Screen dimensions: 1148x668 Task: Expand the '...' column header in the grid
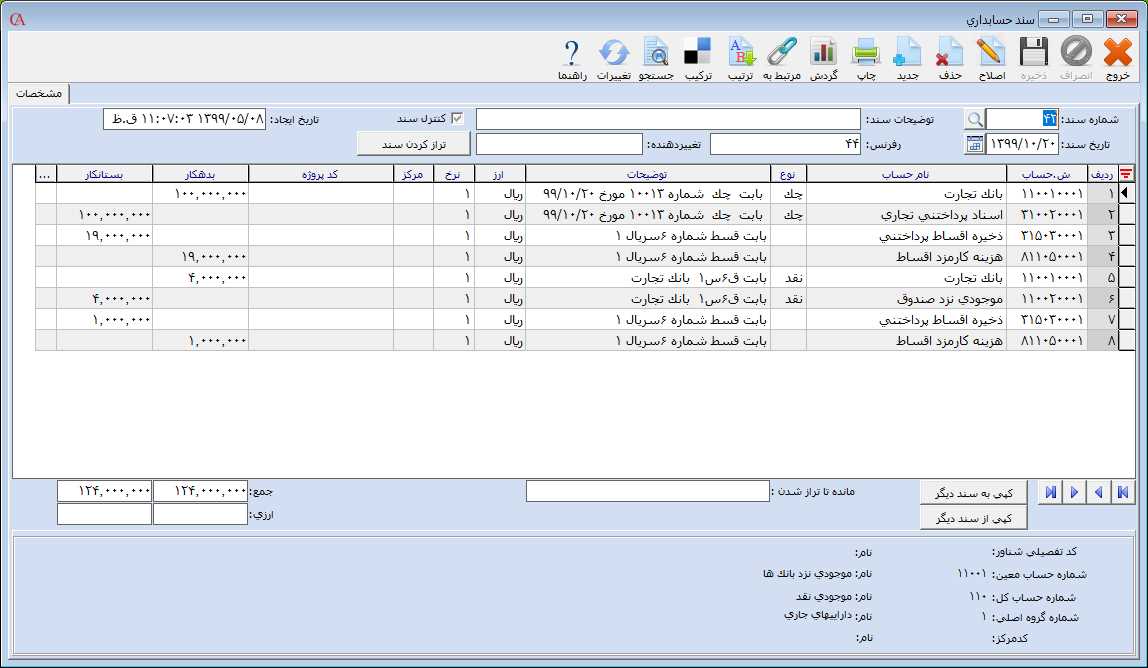click(45, 174)
